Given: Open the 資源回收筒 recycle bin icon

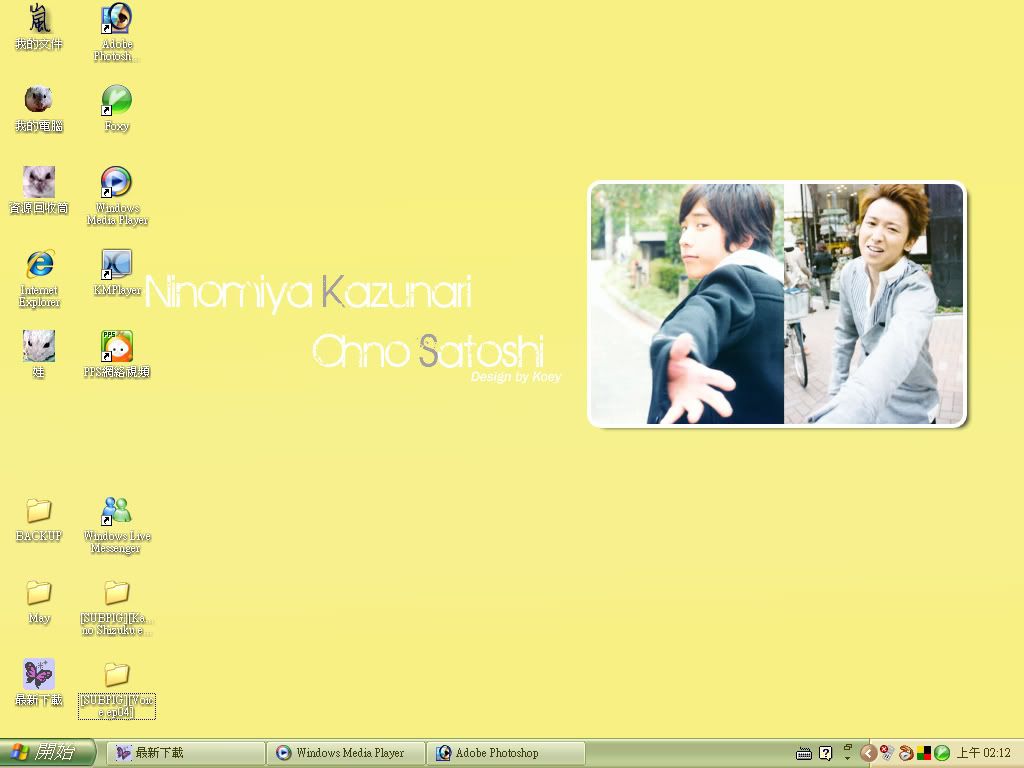Looking at the screenshot, I should click(x=39, y=183).
